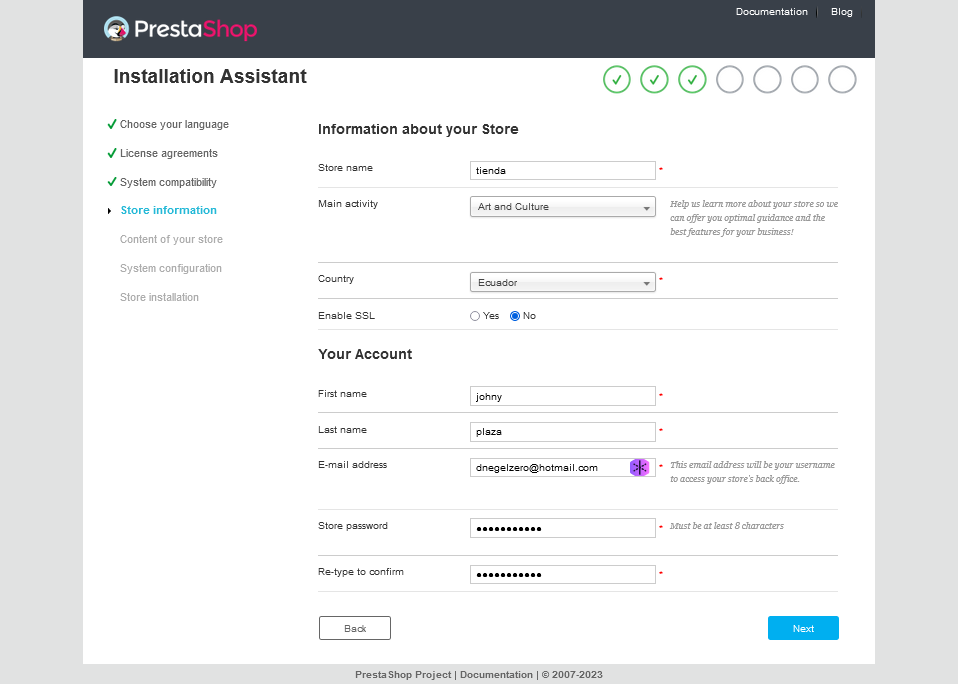Click the fourth progress step circle
The image size is (958, 684).
(730, 79)
